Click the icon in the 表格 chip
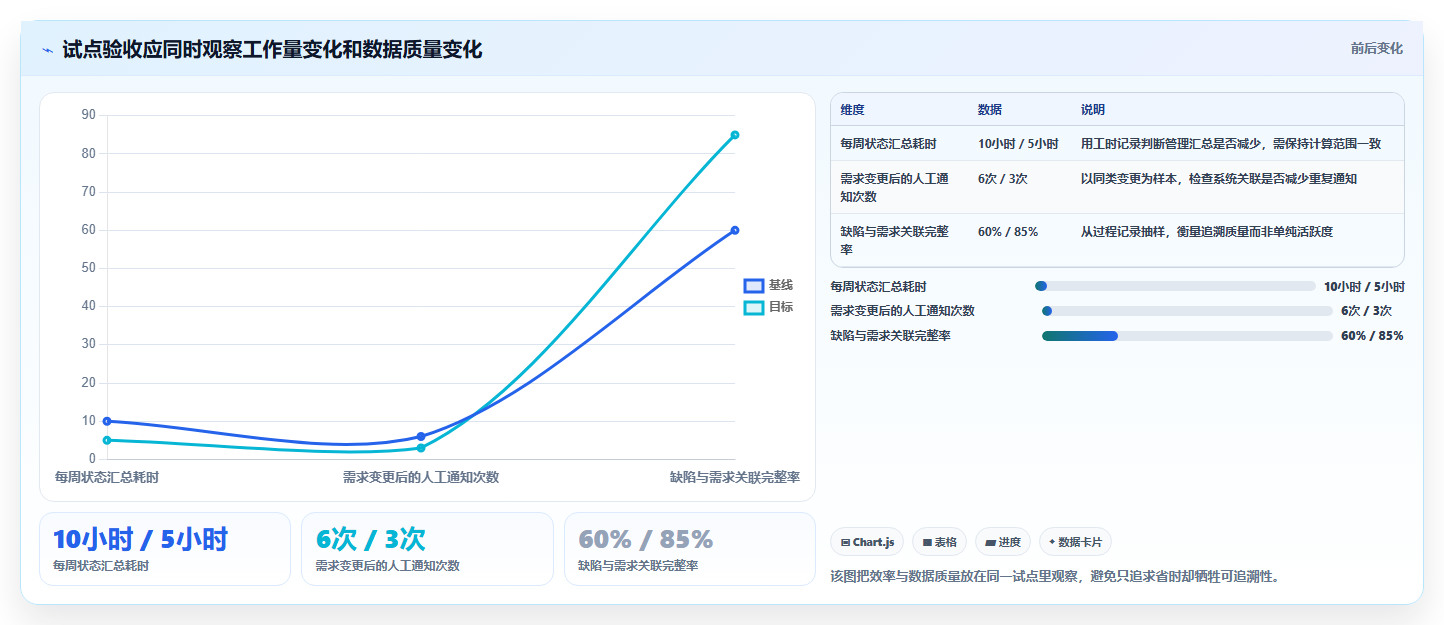This screenshot has height=625, width=1444. pyautogui.click(x=928, y=542)
